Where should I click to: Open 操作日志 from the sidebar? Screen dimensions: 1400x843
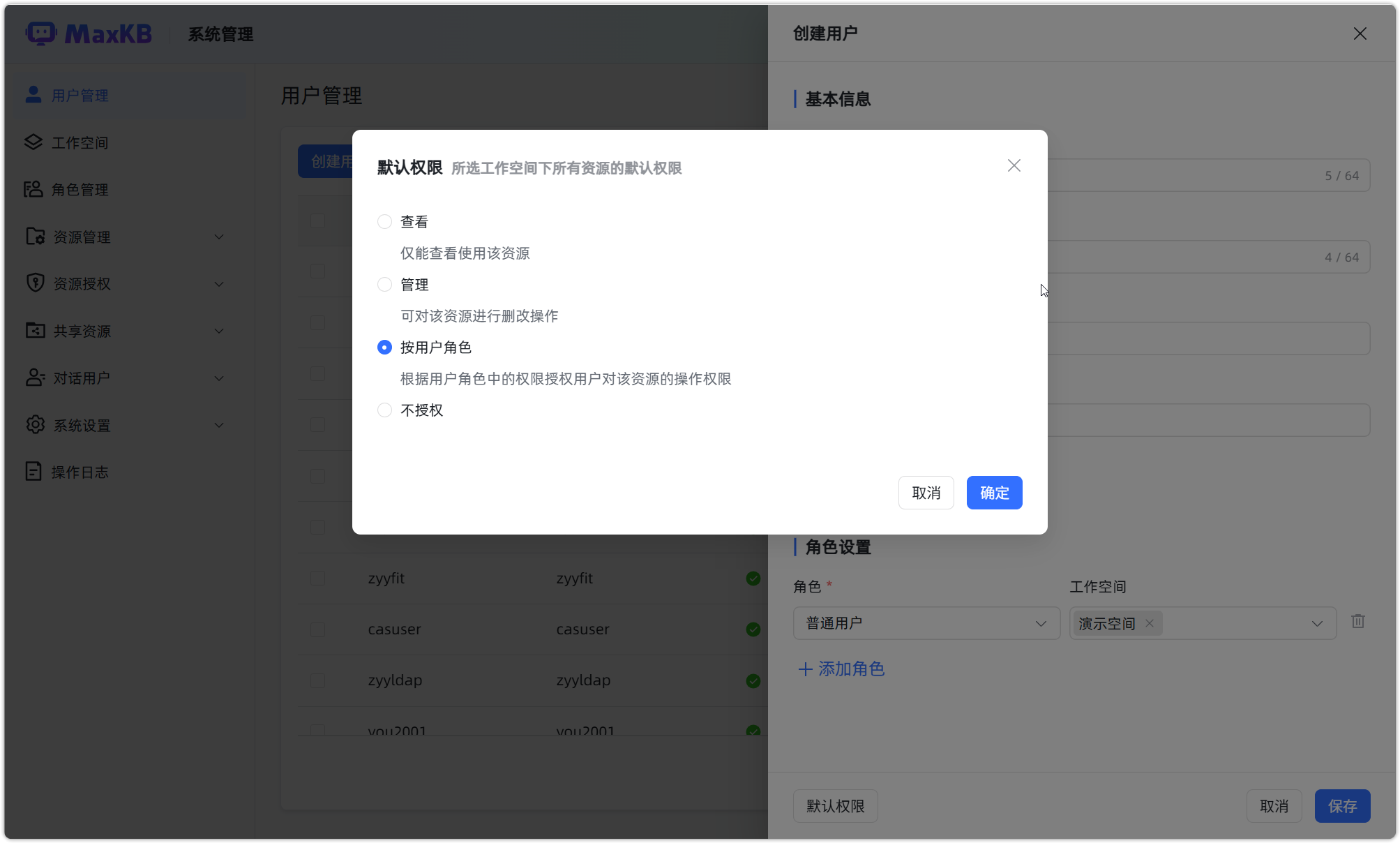point(82,471)
